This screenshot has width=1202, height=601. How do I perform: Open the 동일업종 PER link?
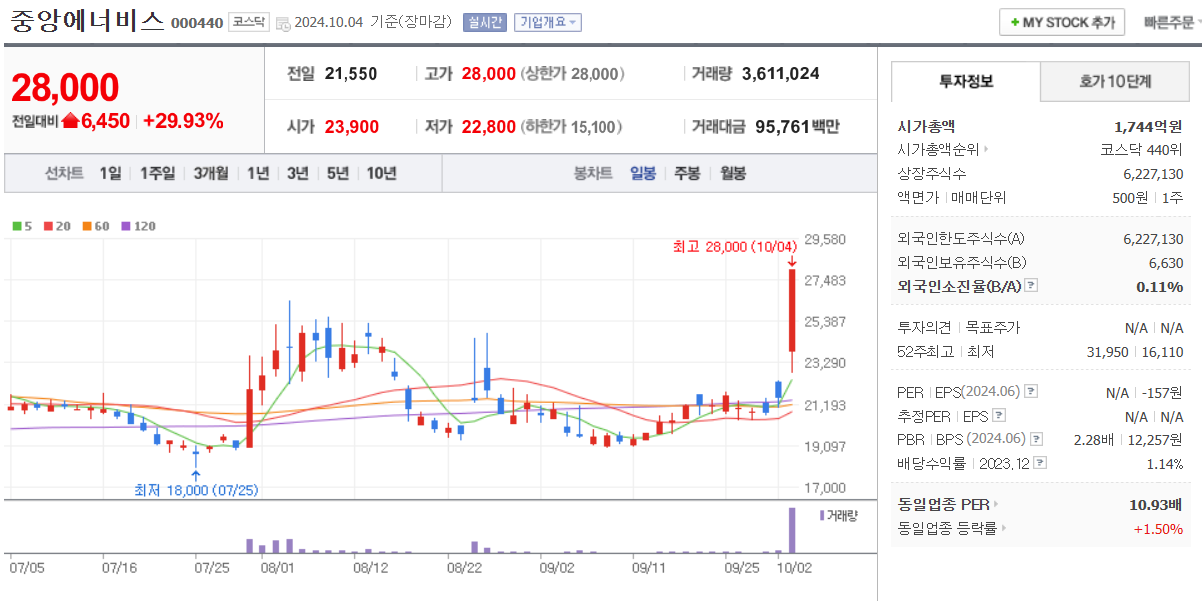[x=948, y=504]
